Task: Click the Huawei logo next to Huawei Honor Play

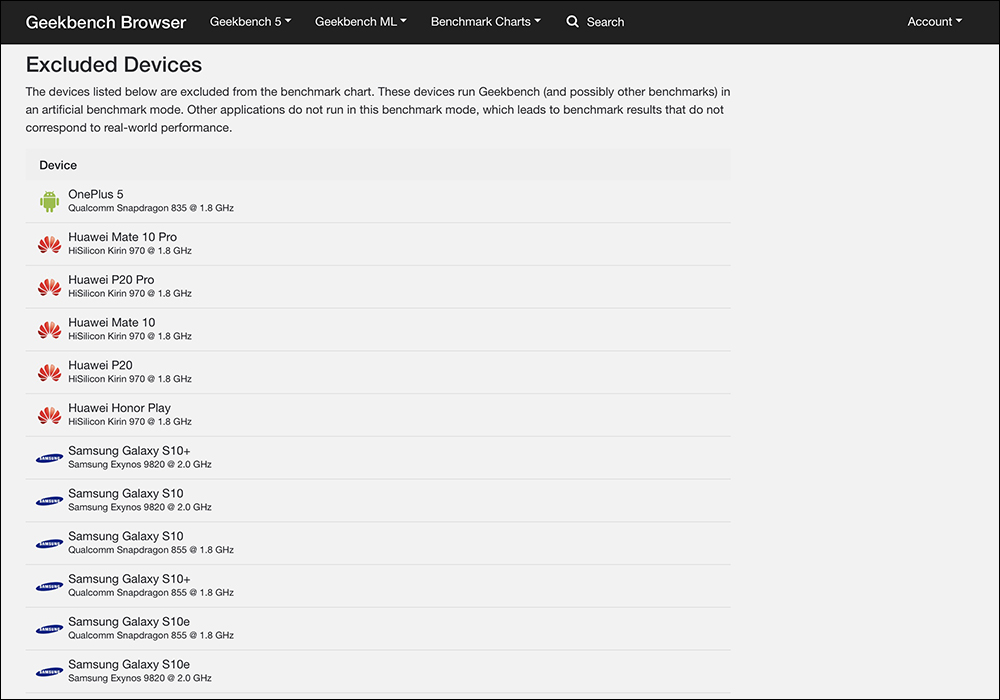Action: tap(49, 415)
